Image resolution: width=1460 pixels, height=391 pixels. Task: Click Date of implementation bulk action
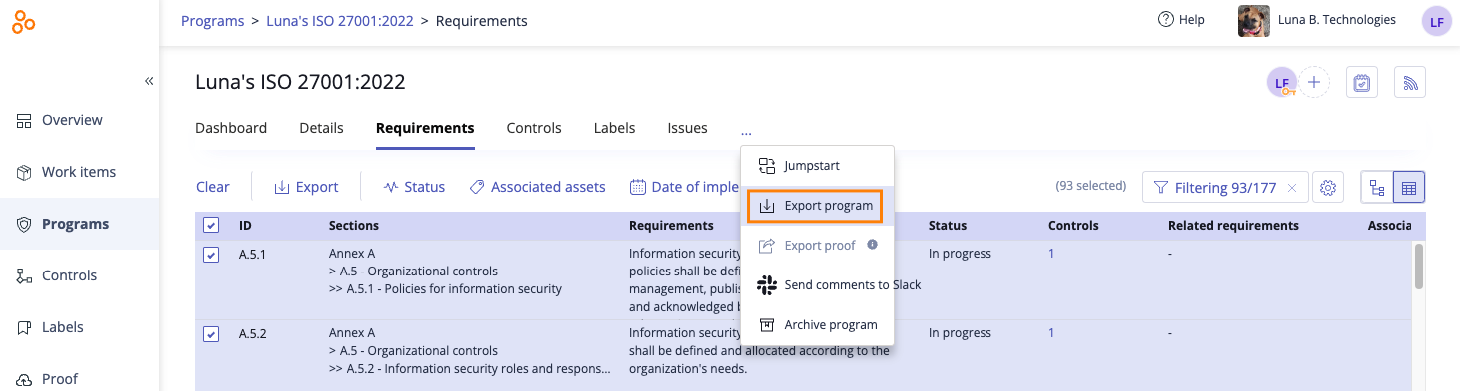684,187
